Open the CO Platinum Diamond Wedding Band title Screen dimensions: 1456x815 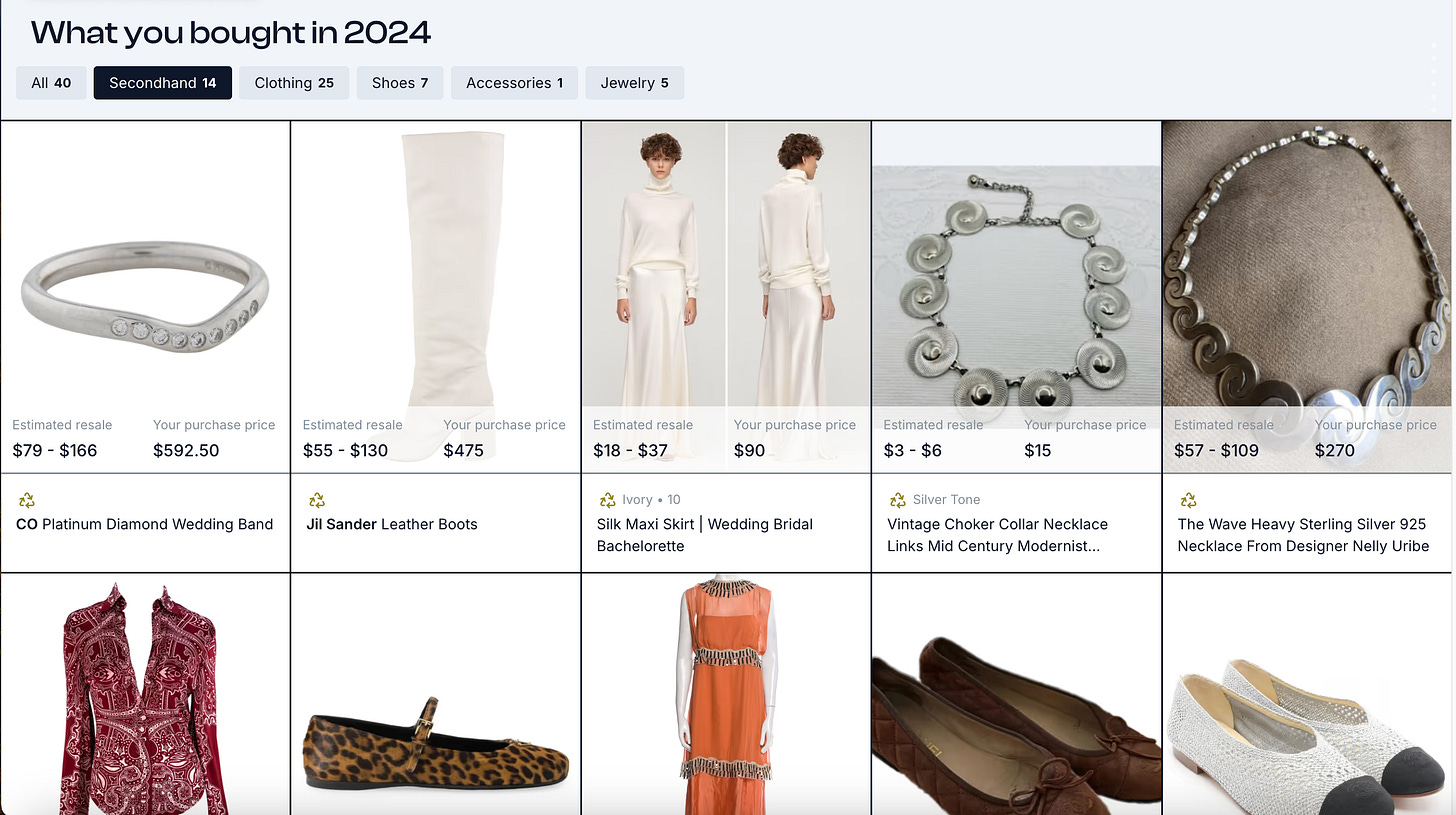145,524
